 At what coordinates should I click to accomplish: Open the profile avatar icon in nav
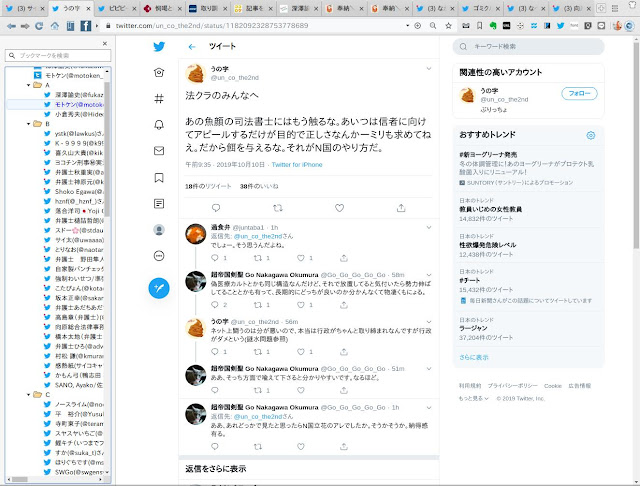159,230
